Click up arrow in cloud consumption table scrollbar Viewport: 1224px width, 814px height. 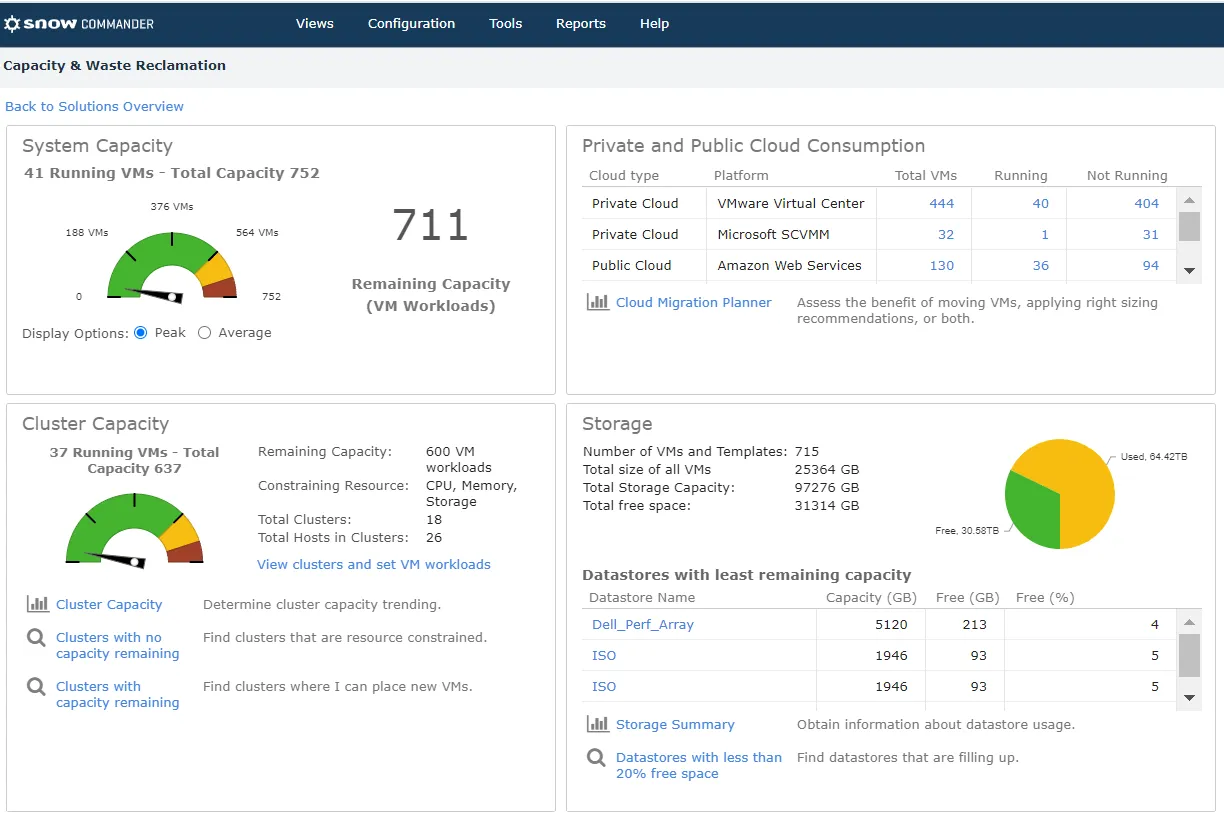[x=1189, y=198]
